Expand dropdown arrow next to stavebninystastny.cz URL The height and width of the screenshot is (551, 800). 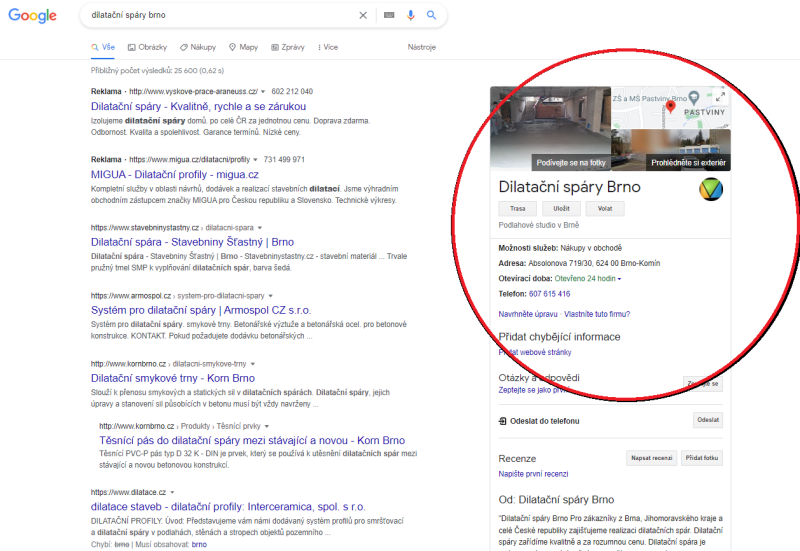260,228
